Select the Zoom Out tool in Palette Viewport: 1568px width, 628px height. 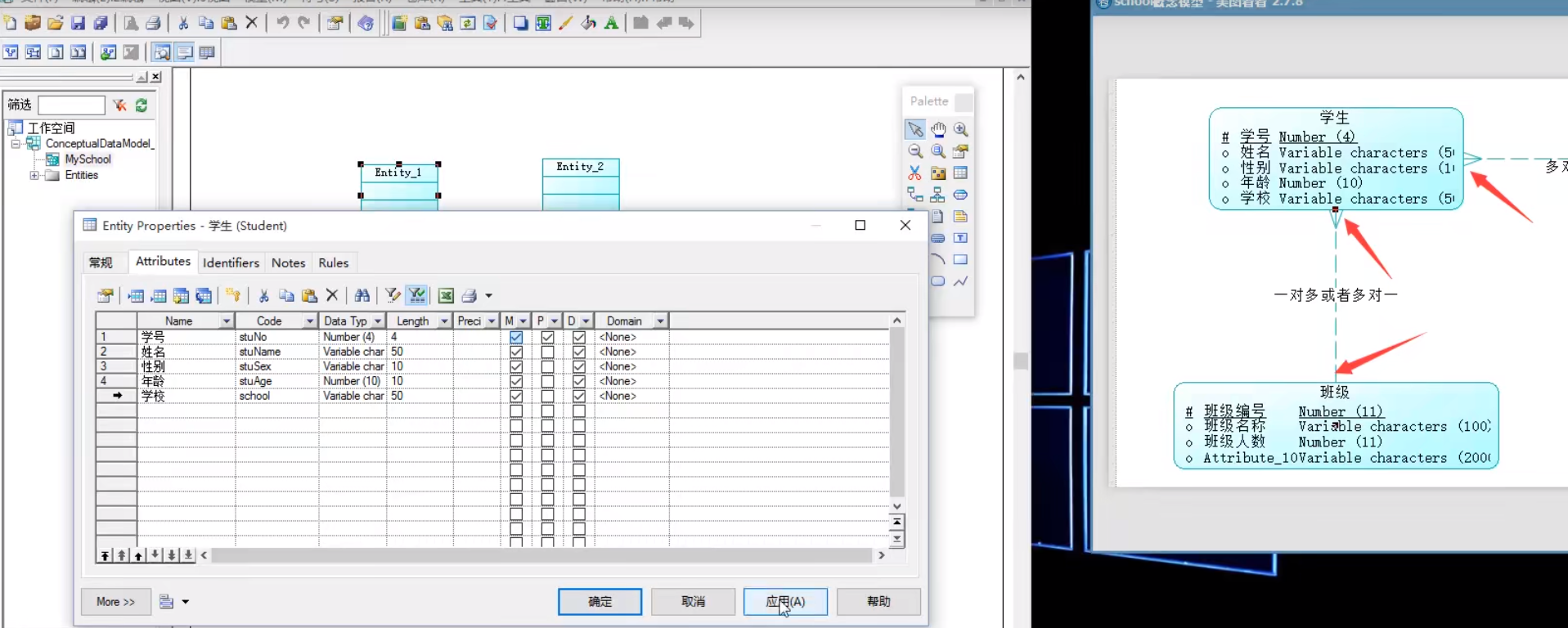[915, 151]
